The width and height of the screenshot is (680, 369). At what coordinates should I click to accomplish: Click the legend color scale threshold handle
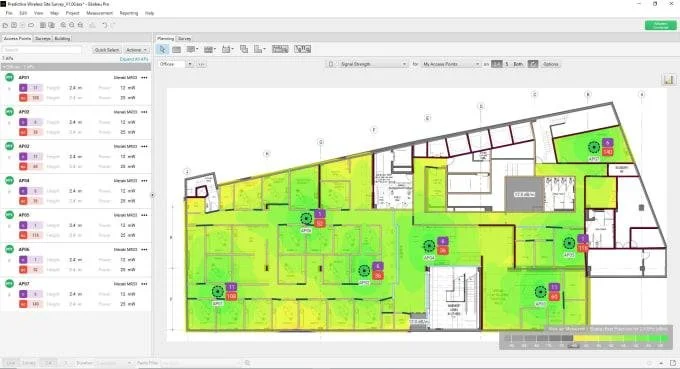point(573,346)
